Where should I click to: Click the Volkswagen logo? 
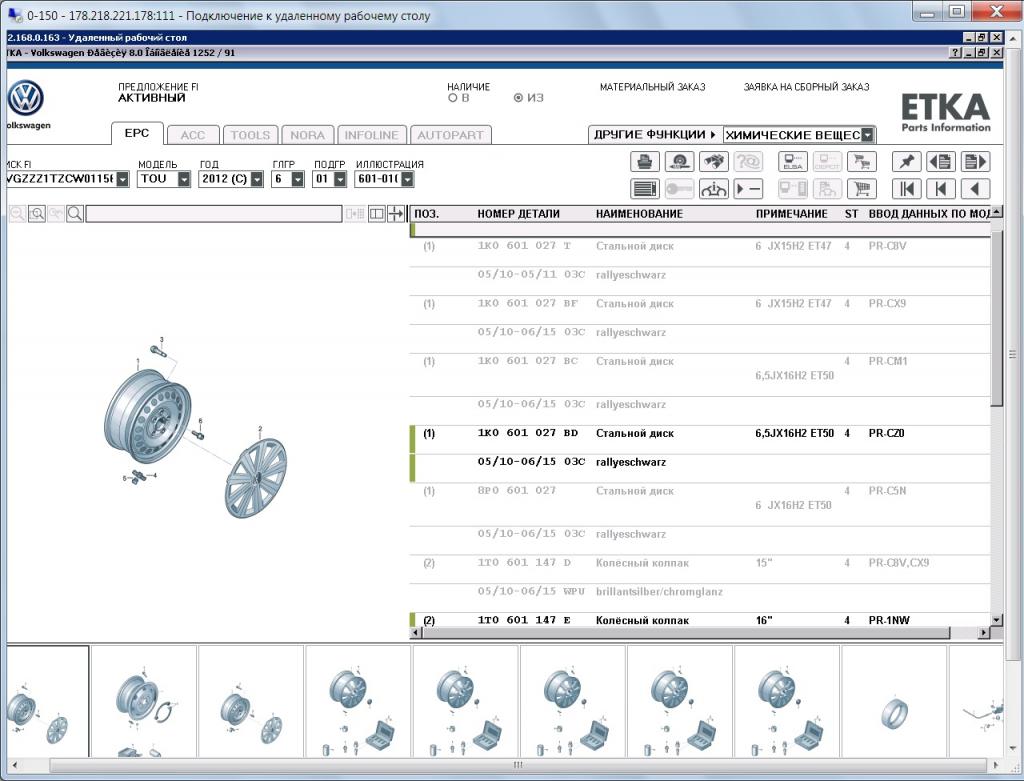[x=25, y=99]
